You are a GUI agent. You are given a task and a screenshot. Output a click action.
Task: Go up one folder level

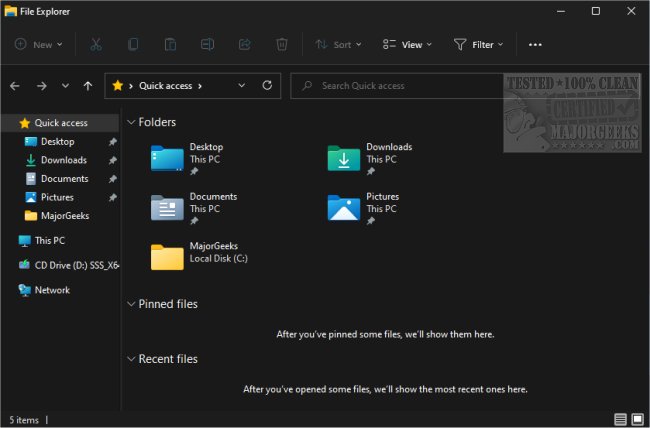click(x=88, y=86)
